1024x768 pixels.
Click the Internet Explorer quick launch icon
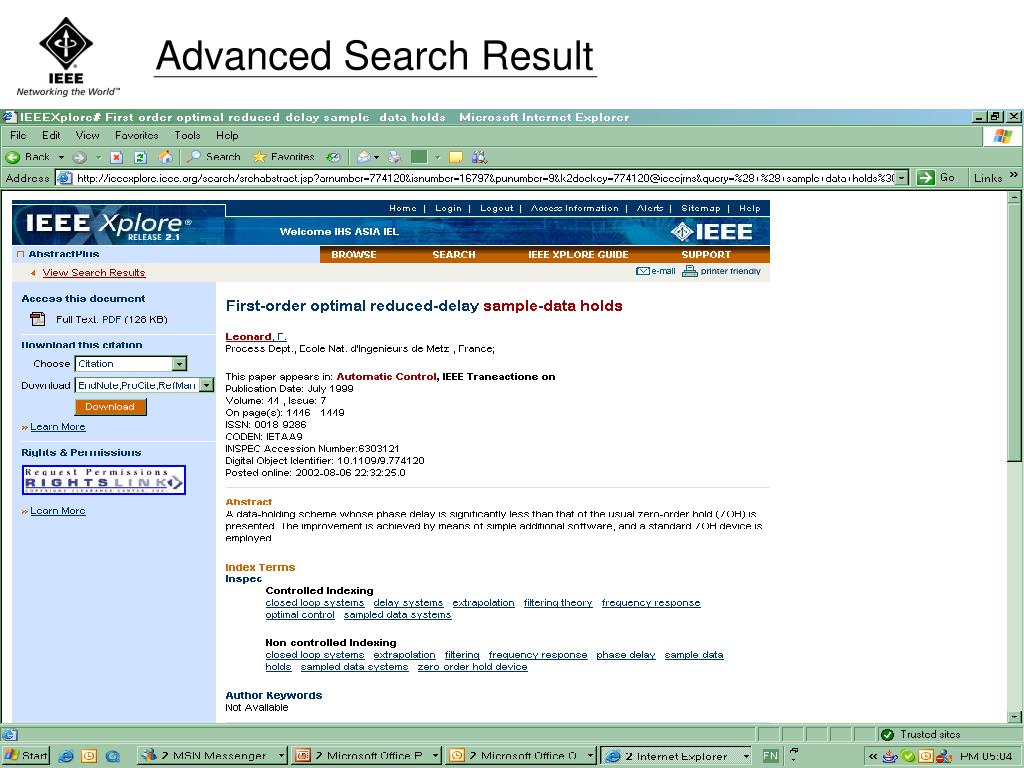coord(66,756)
